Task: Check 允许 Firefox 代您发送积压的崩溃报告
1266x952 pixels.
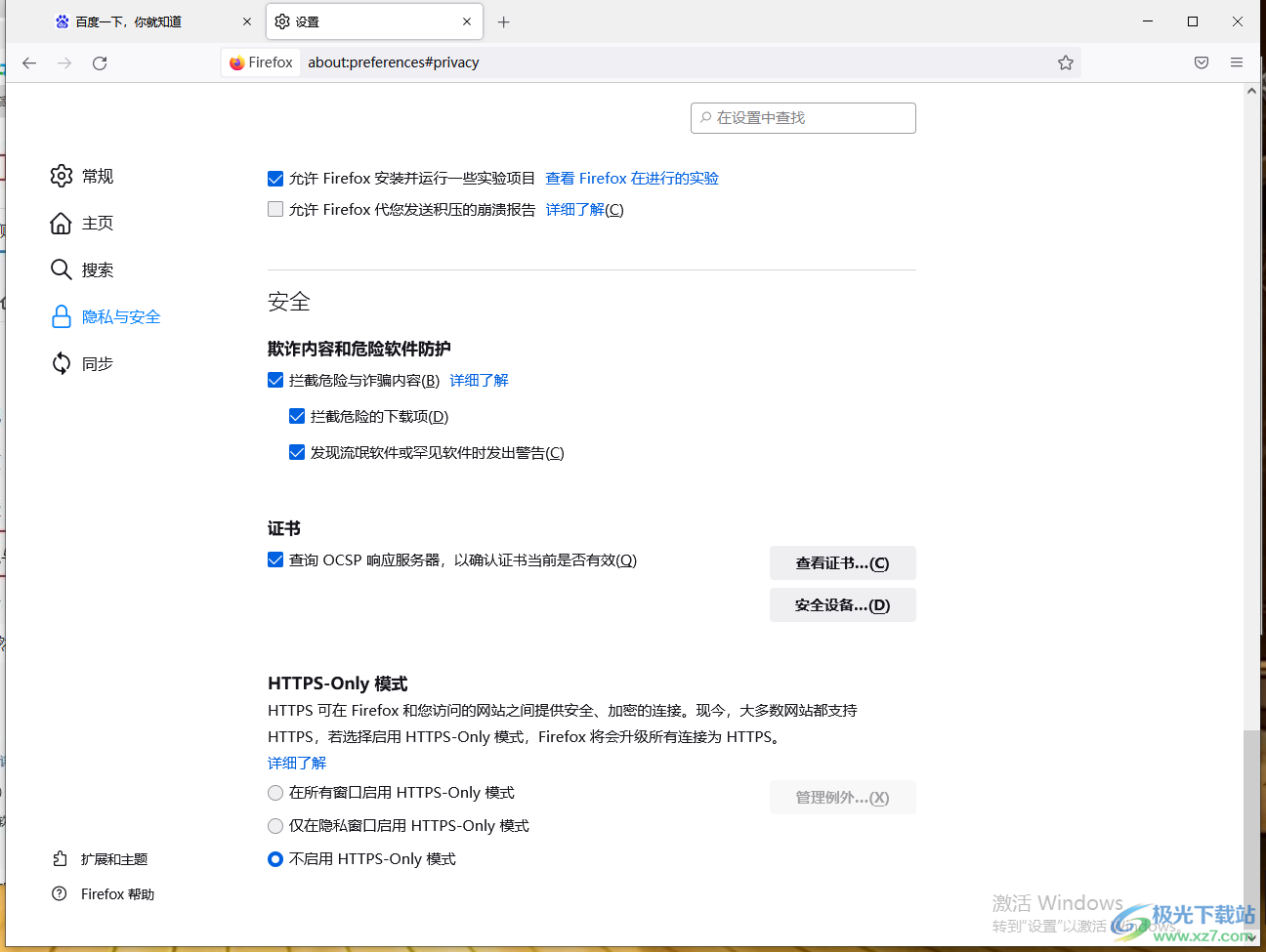Action: point(275,209)
